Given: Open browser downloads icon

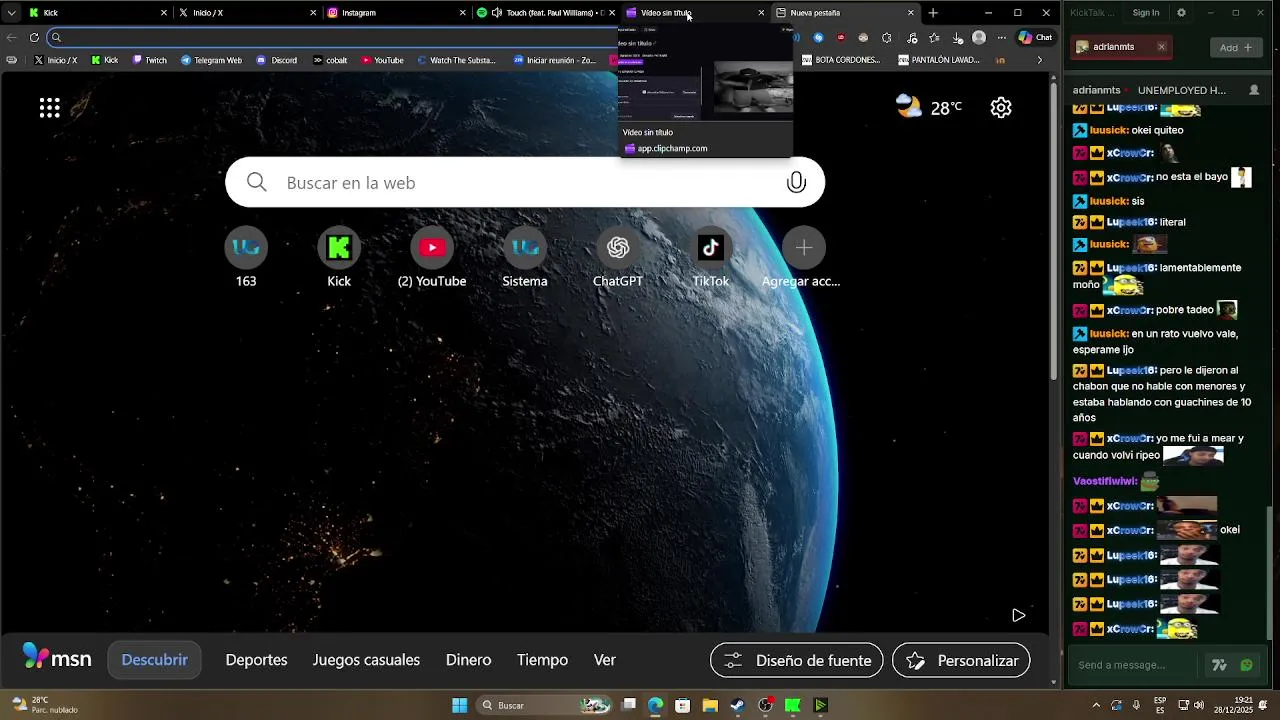Looking at the screenshot, I should click(x=957, y=37).
